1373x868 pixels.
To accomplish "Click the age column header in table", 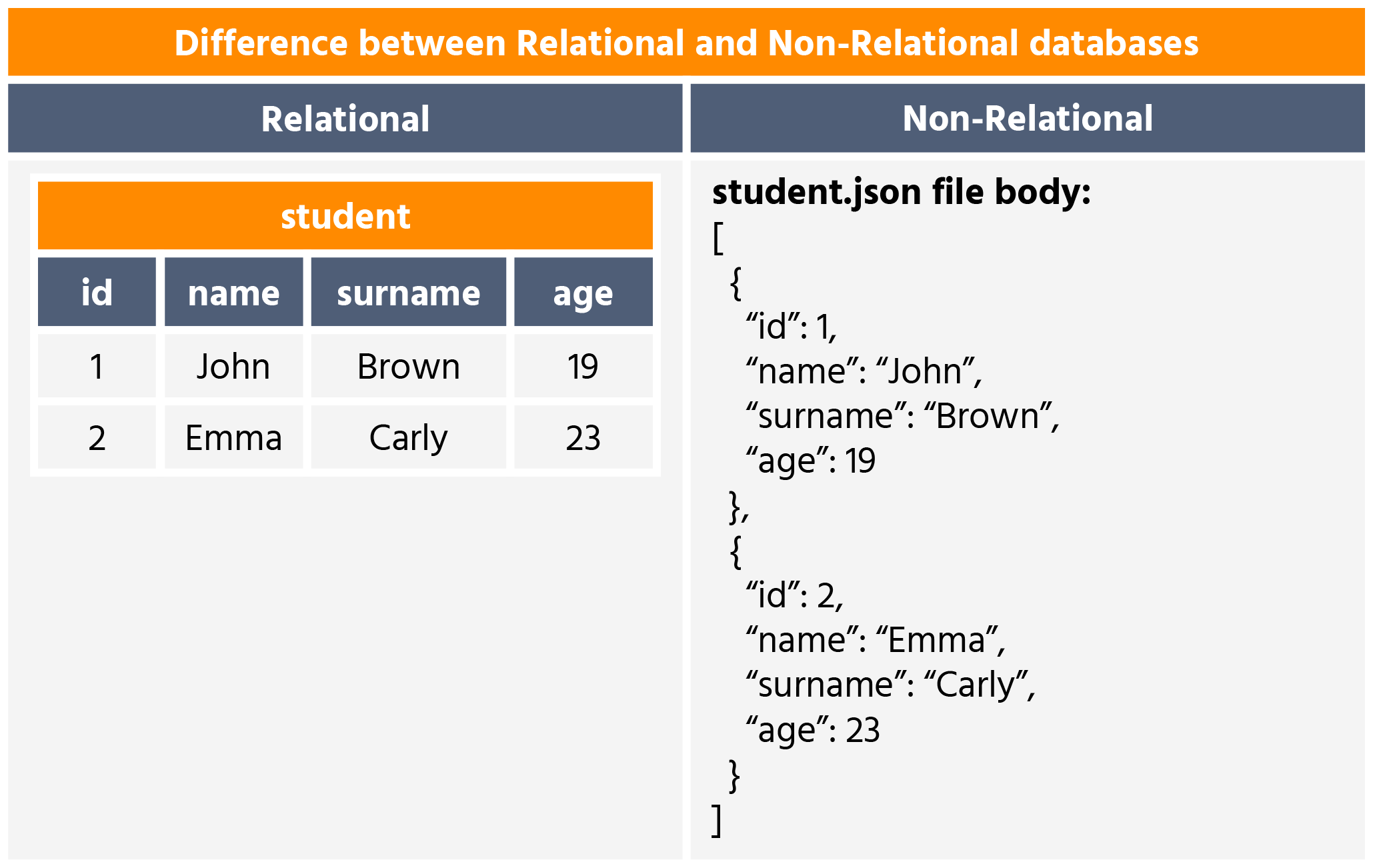I will (x=583, y=292).
